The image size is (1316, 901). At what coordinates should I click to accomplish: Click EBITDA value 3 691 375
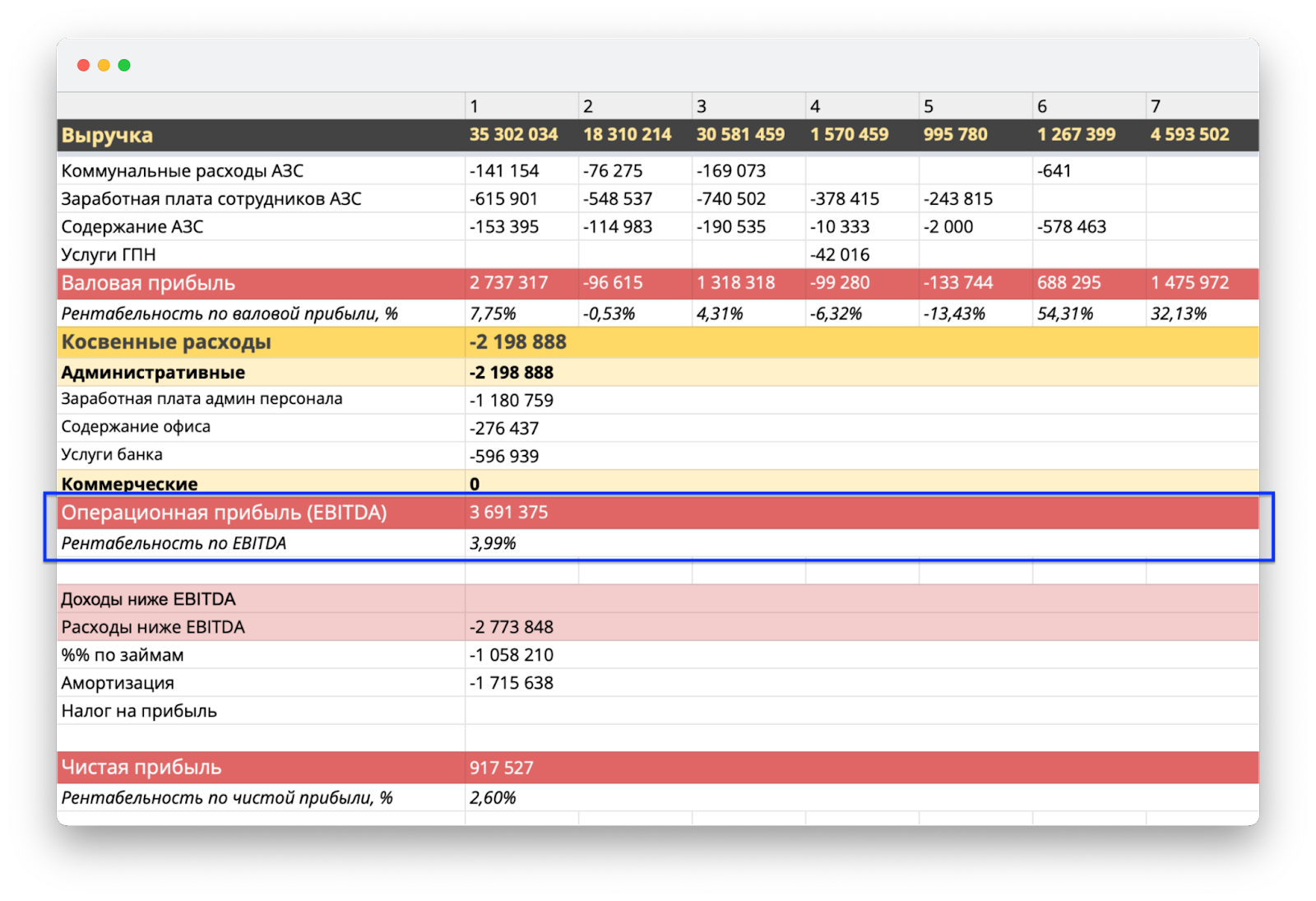click(x=508, y=513)
